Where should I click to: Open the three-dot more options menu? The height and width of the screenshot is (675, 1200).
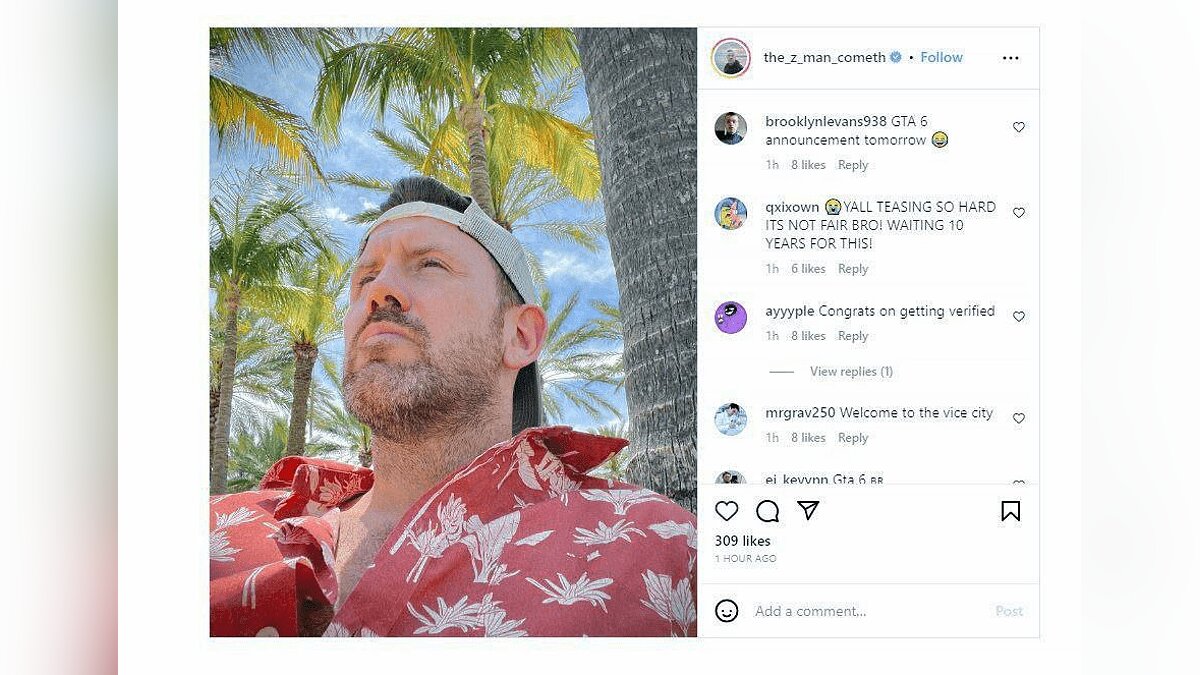coord(1011,58)
